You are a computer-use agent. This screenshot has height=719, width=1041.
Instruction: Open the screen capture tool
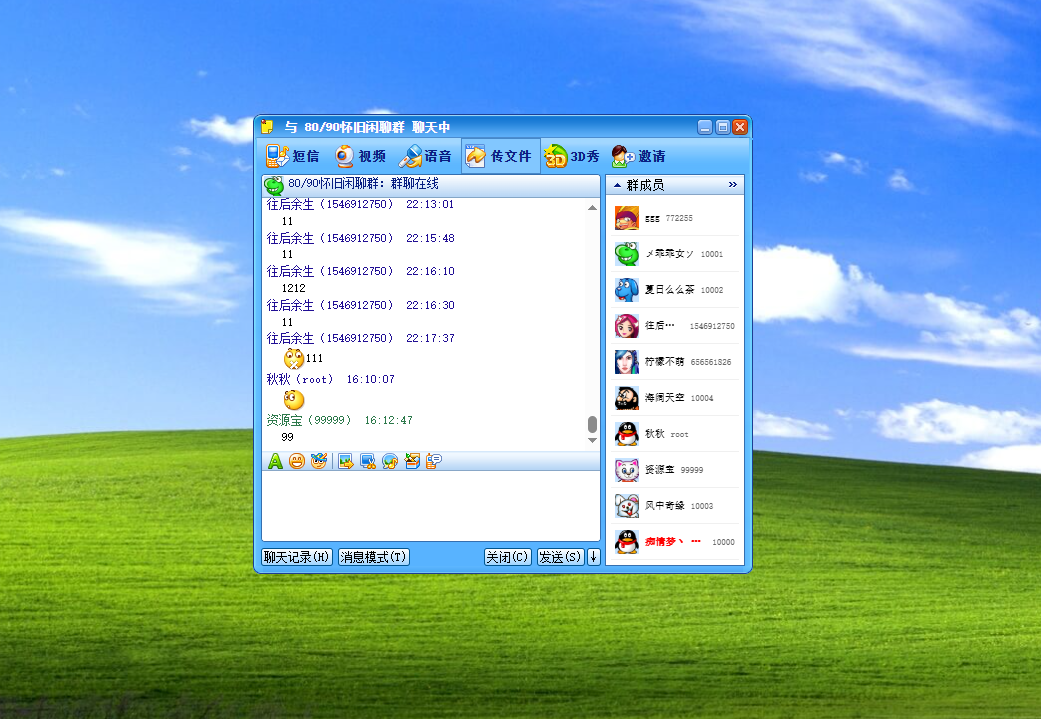[367, 461]
